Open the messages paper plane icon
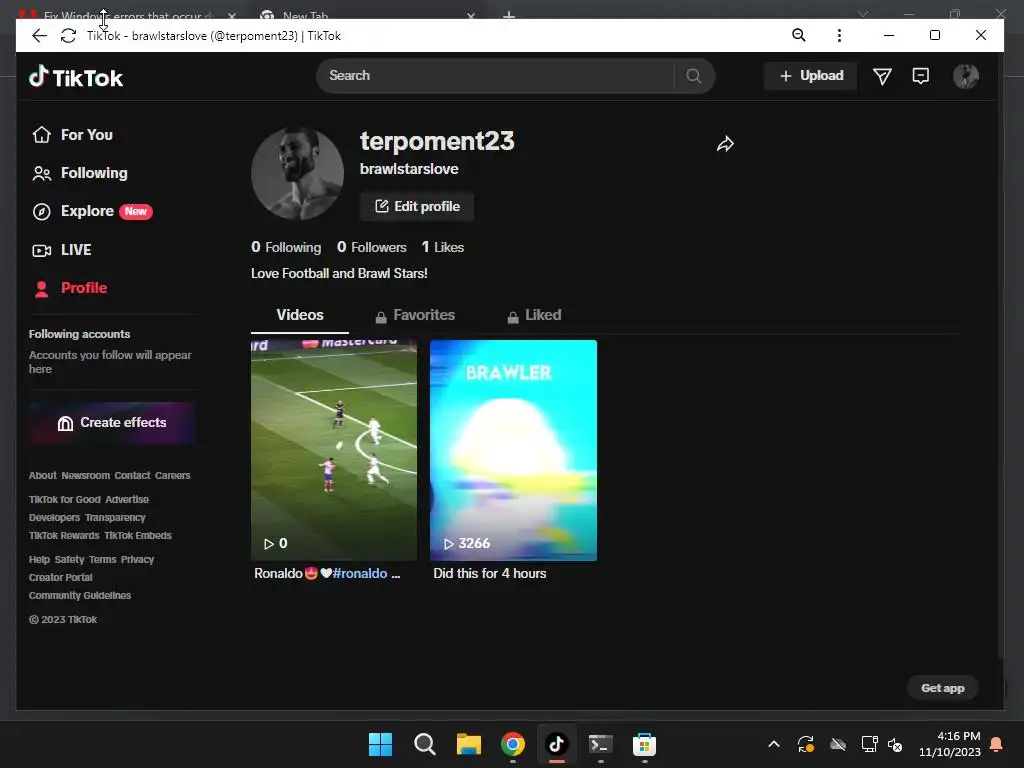Viewport: 1024px width, 768px height. pos(882,76)
